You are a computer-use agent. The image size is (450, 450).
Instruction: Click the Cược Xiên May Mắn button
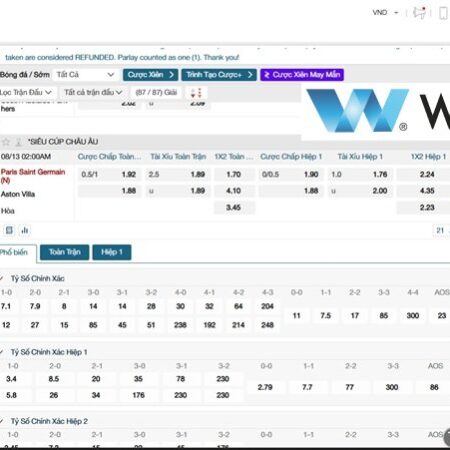(302, 75)
